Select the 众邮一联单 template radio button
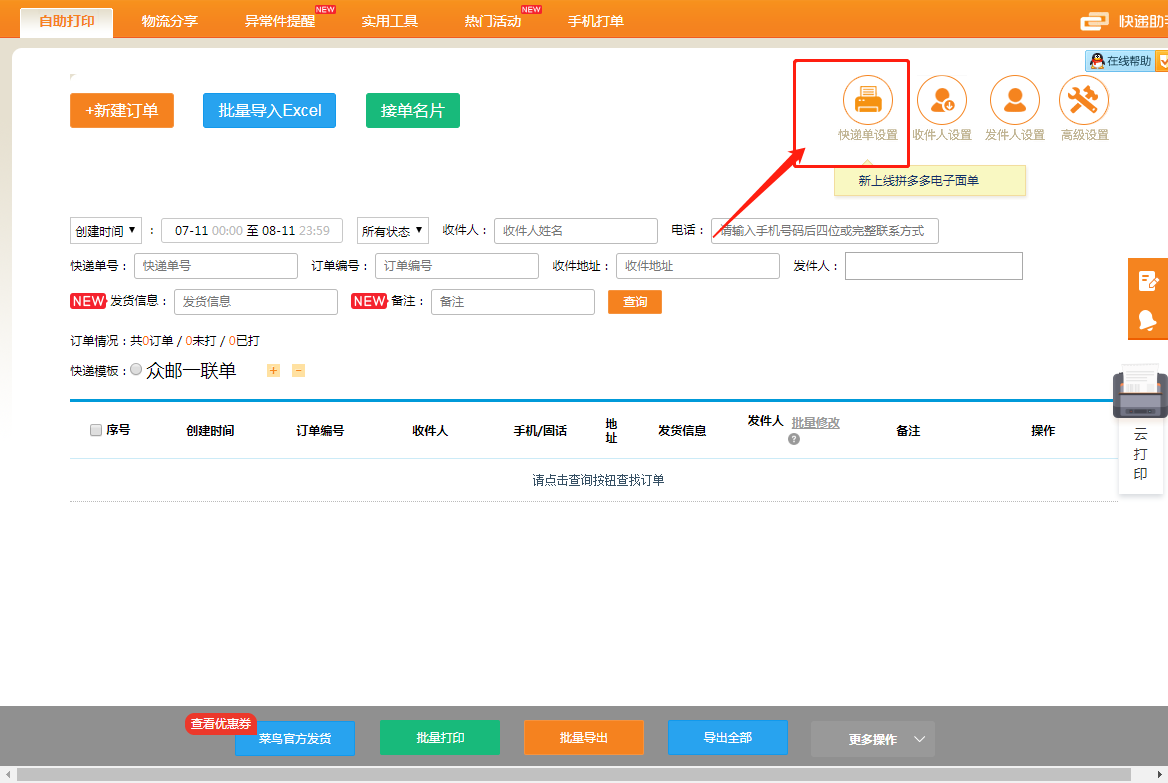The width and height of the screenshot is (1168, 783). 137,370
